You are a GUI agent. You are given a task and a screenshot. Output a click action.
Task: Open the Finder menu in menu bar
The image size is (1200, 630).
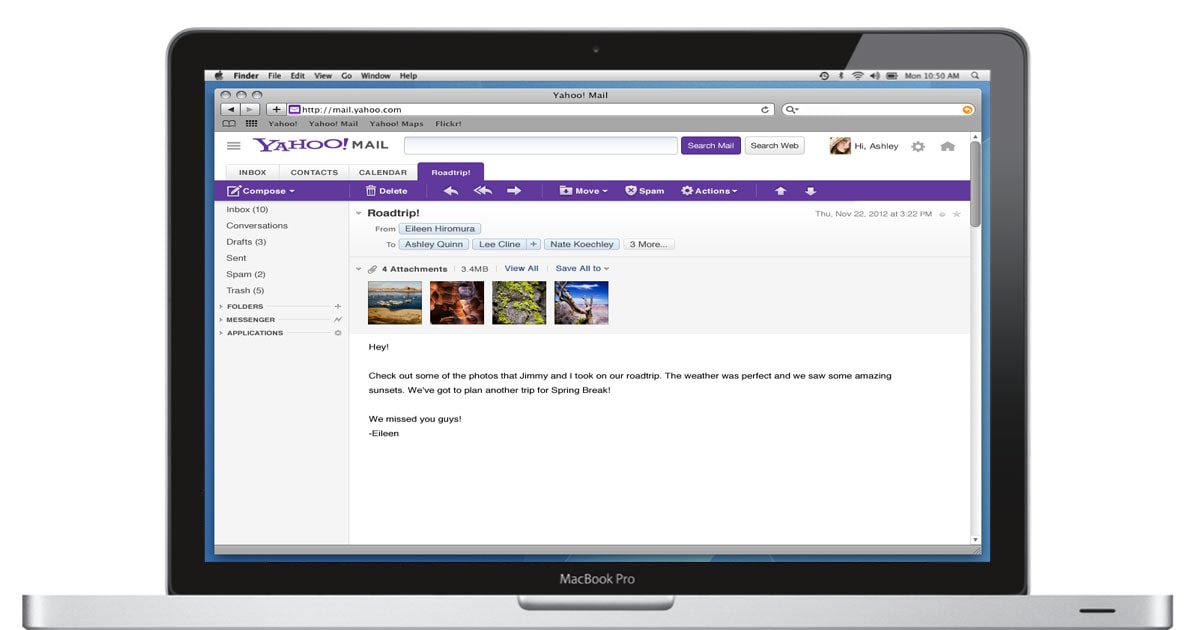(x=246, y=76)
